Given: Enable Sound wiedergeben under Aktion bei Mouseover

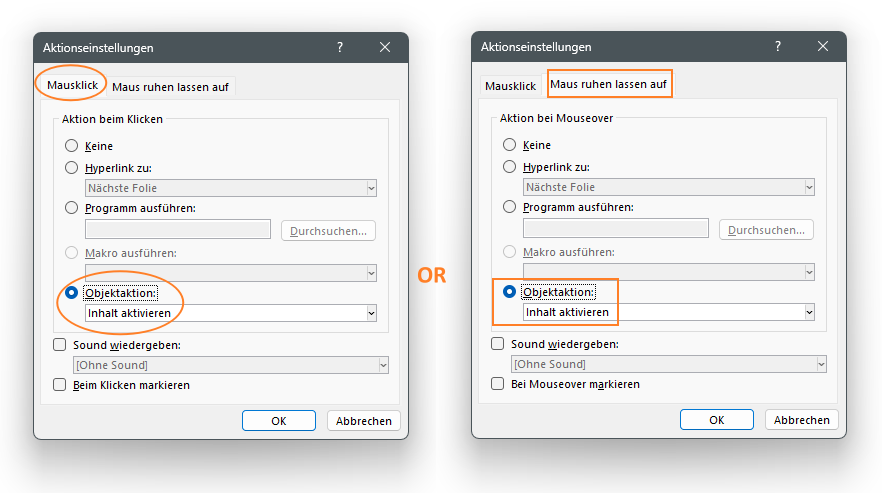Looking at the screenshot, I should (x=497, y=344).
